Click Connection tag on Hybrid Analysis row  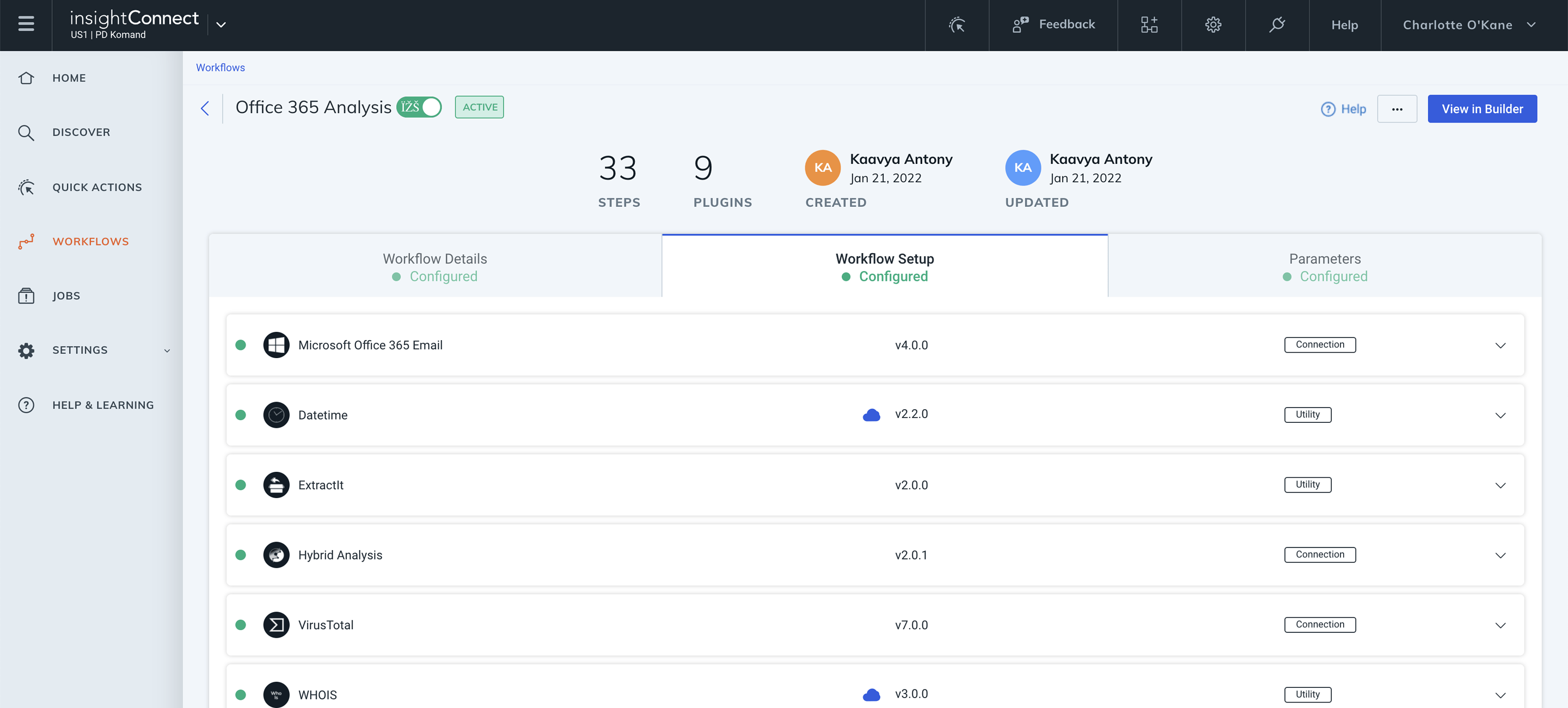pos(1320,555)
